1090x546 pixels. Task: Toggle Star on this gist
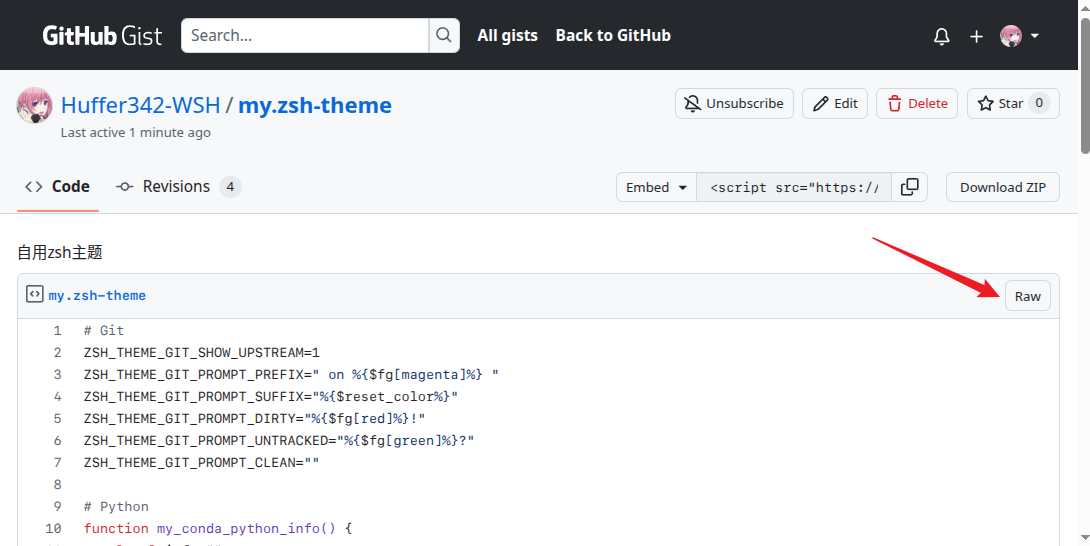(x=1000, y=104)
